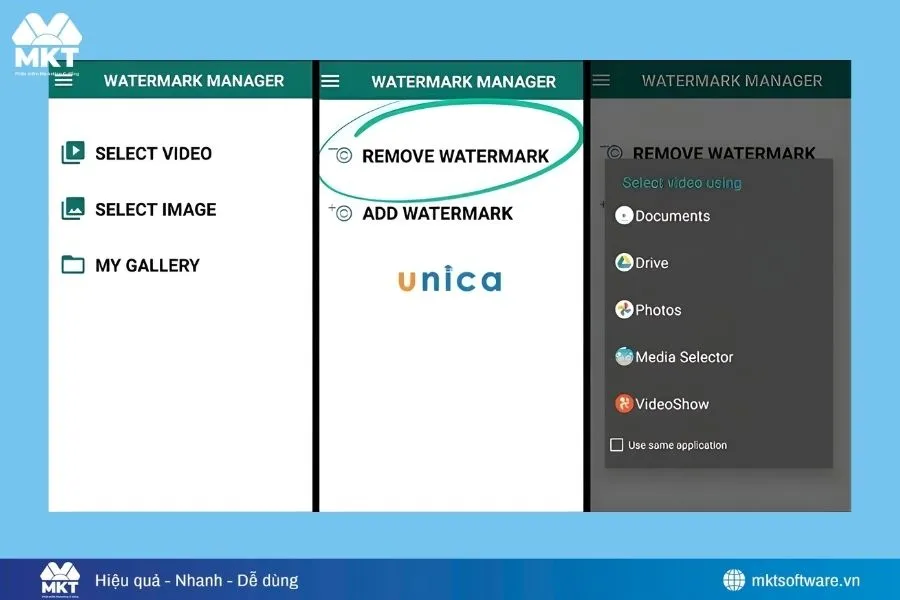900x600 pixels.
Task: Click the unica logo
Action: point(448,280)
